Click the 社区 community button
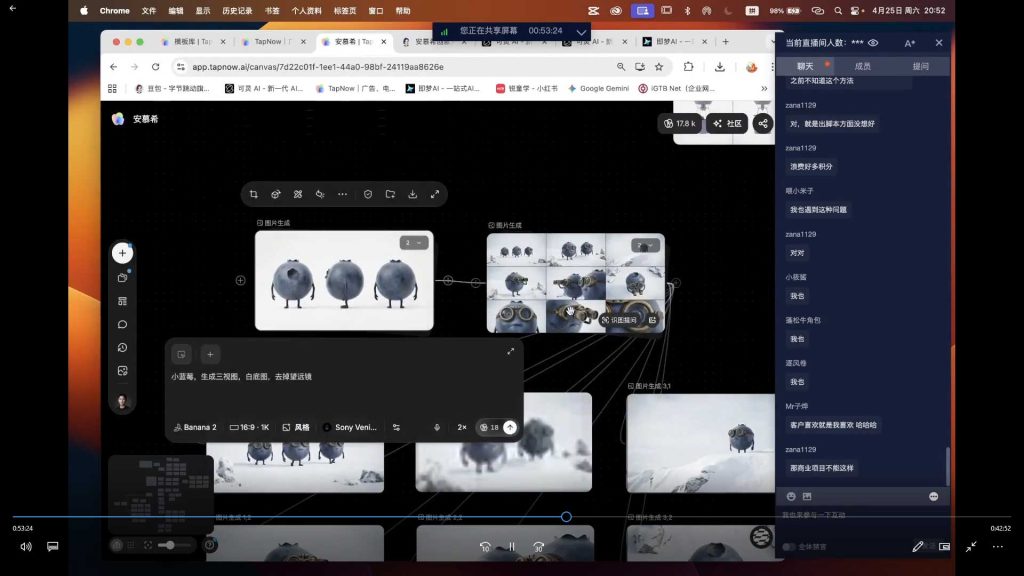 (x=727, y=123)
